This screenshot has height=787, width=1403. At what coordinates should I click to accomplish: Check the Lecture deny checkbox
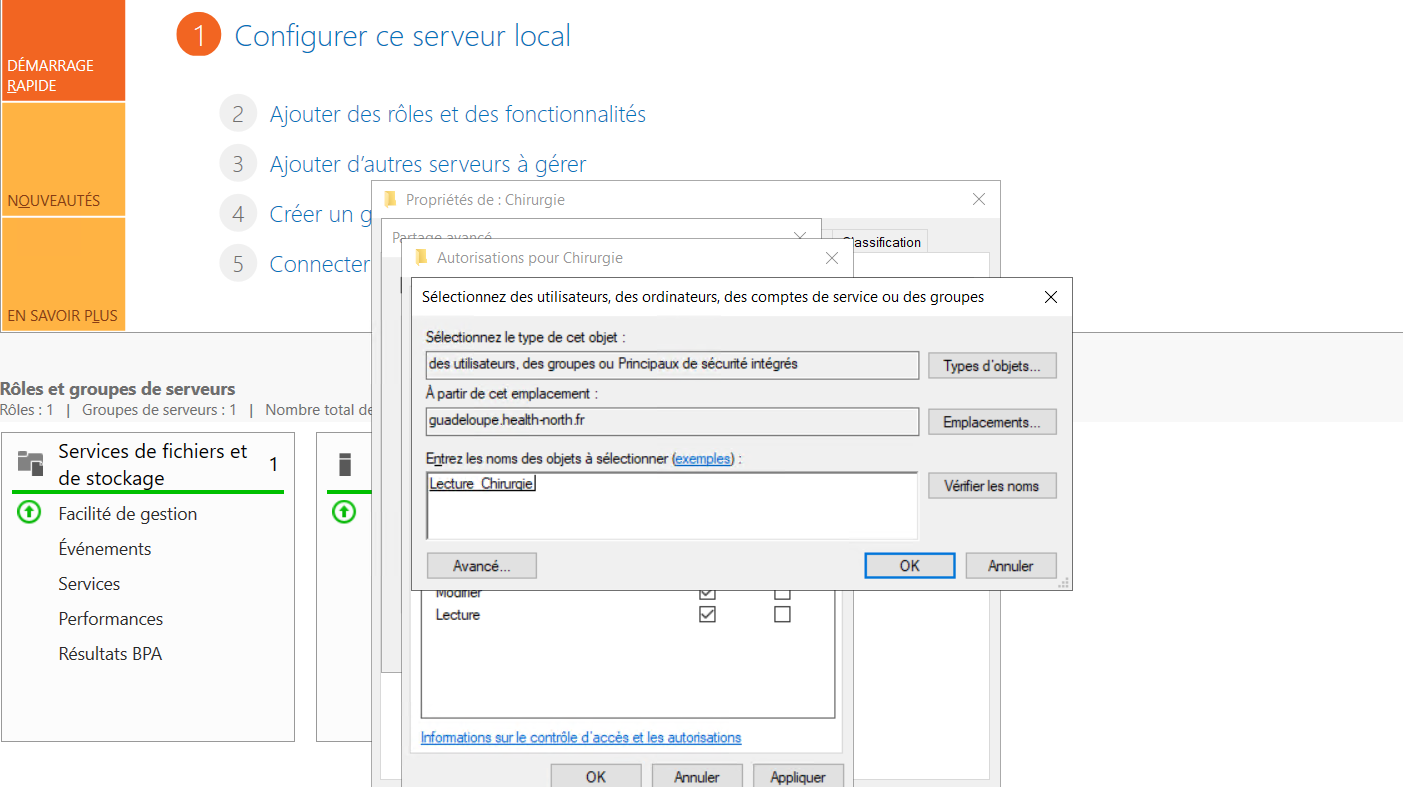coord(782,614)
